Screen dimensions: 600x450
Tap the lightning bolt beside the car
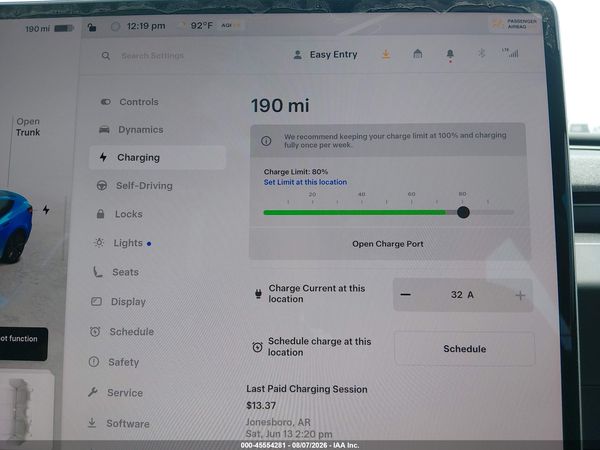tap(46, 210)
